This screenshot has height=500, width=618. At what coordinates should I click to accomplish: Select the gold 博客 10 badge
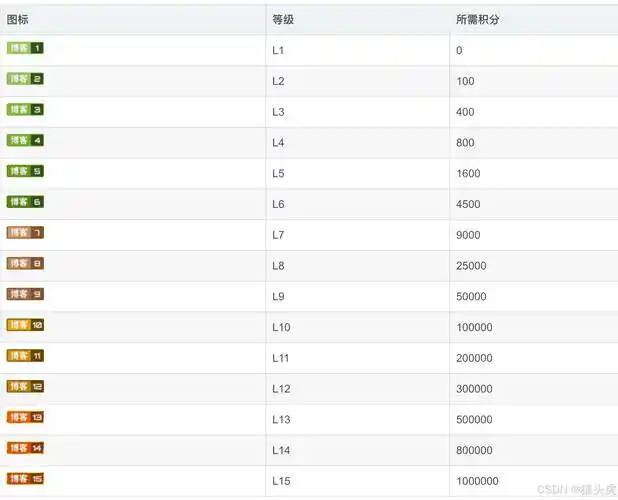pos(25,325)
